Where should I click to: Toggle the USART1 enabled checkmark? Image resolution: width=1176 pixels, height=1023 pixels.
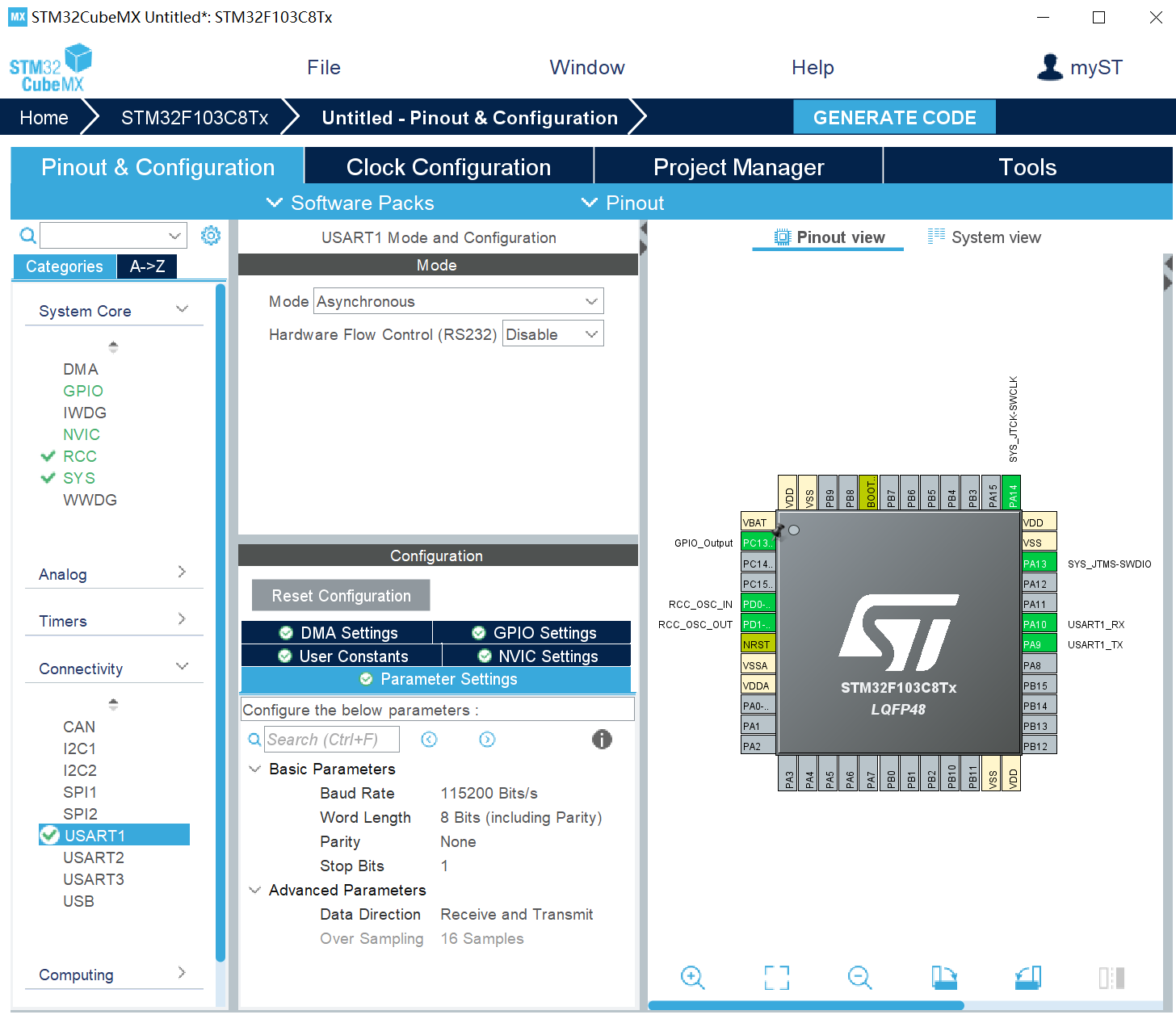[50, 835]
